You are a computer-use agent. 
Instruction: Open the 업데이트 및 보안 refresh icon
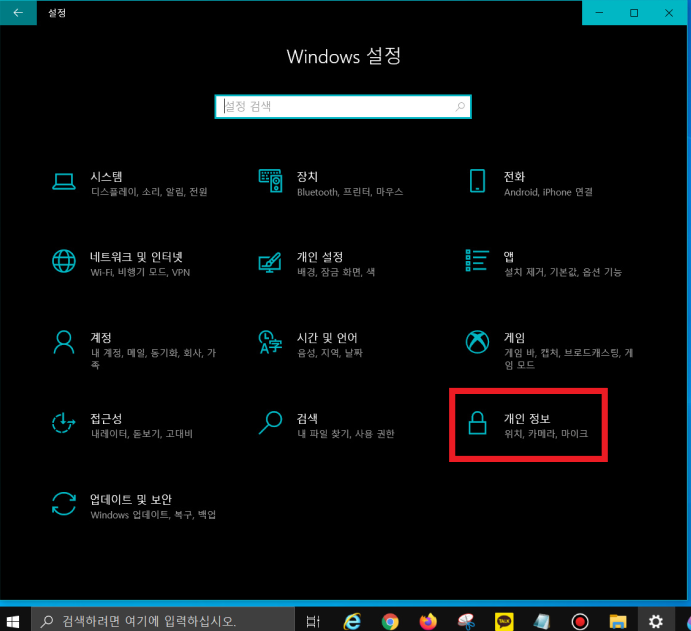(x=64, y=504)
